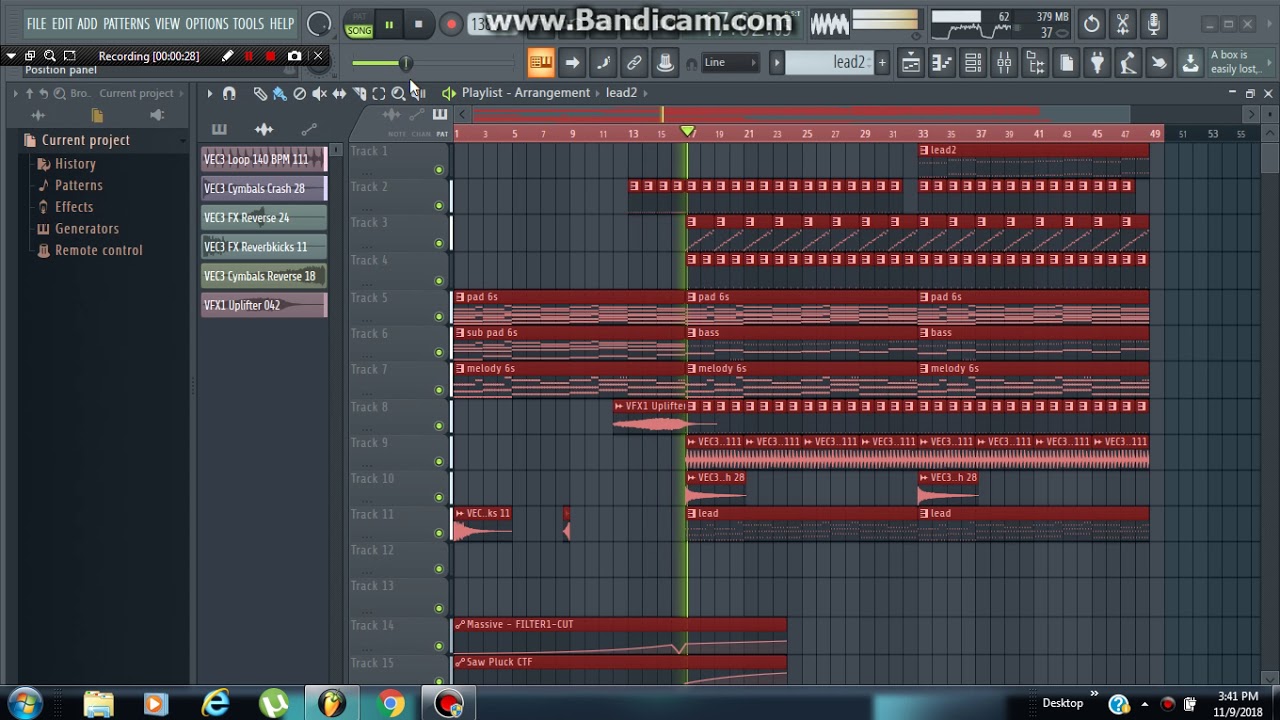
Task: Click the one-click audio recording microphone
Action: [x=1153, y=24]
